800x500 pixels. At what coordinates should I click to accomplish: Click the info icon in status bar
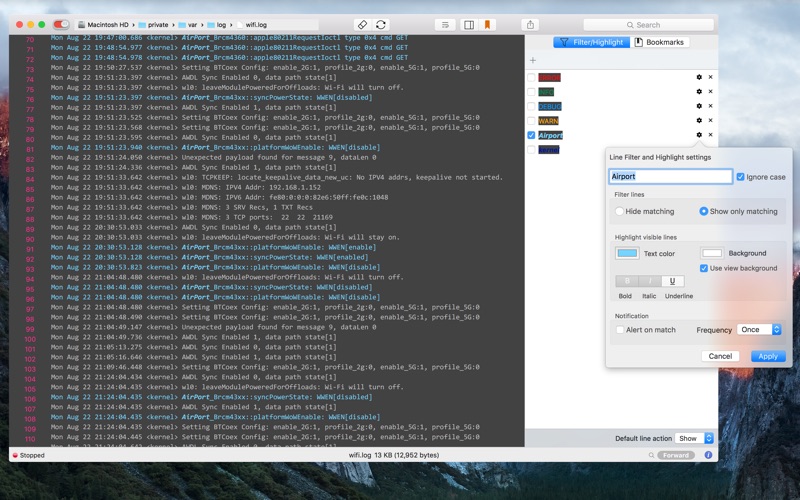click(708, 455)
